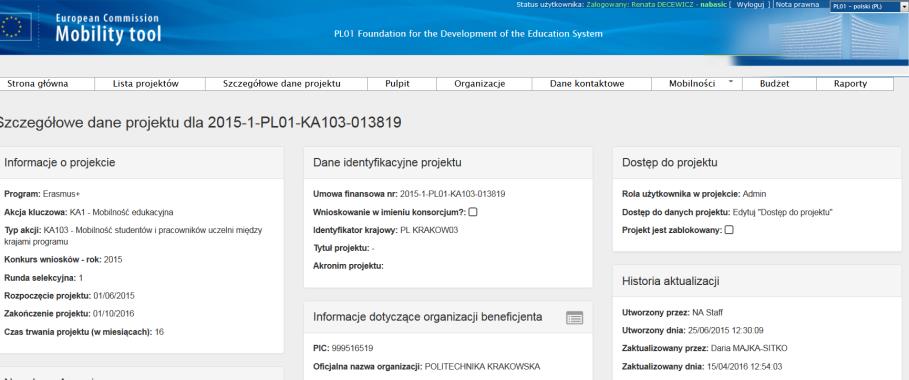The width and height of the screenshot is (909, 380).
Task: Open the Pulpit menu item
Action: point(397,84)
